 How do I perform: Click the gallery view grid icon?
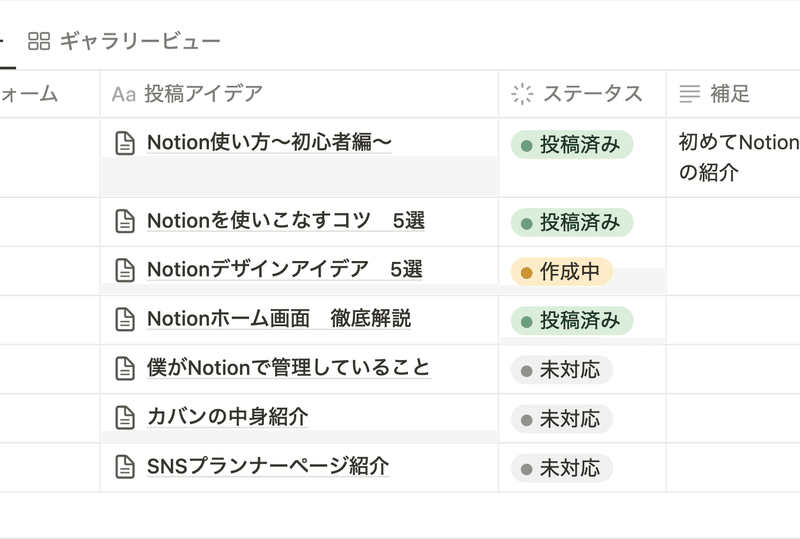39,41
